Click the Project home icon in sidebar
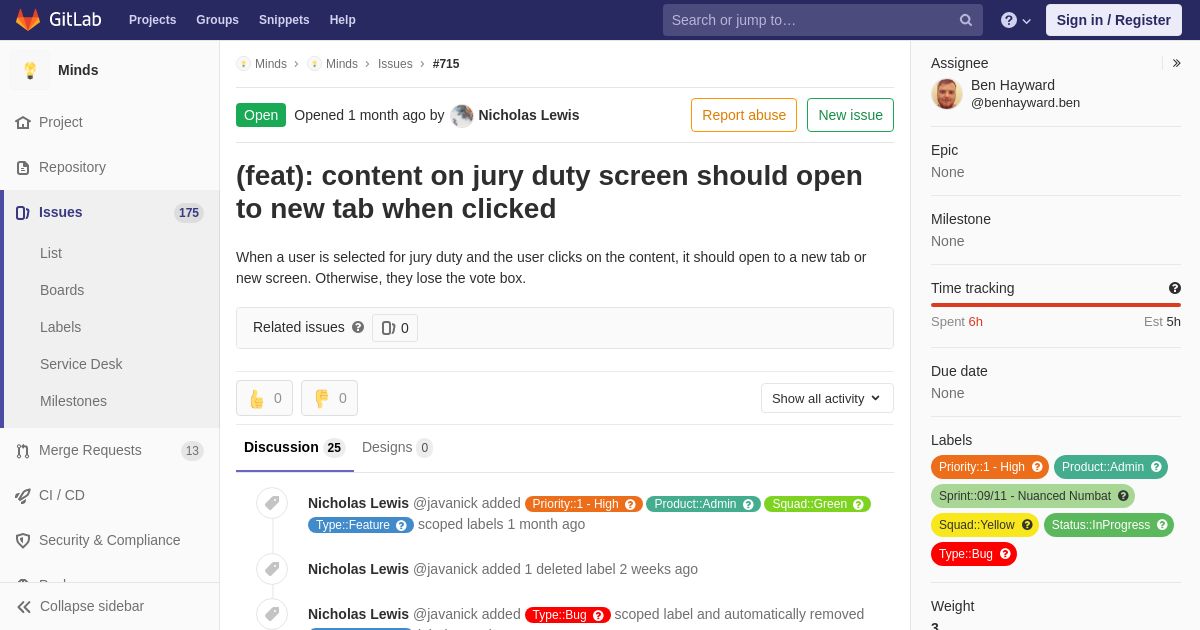This screenshot has height=630, width=1200. point(23,122)
